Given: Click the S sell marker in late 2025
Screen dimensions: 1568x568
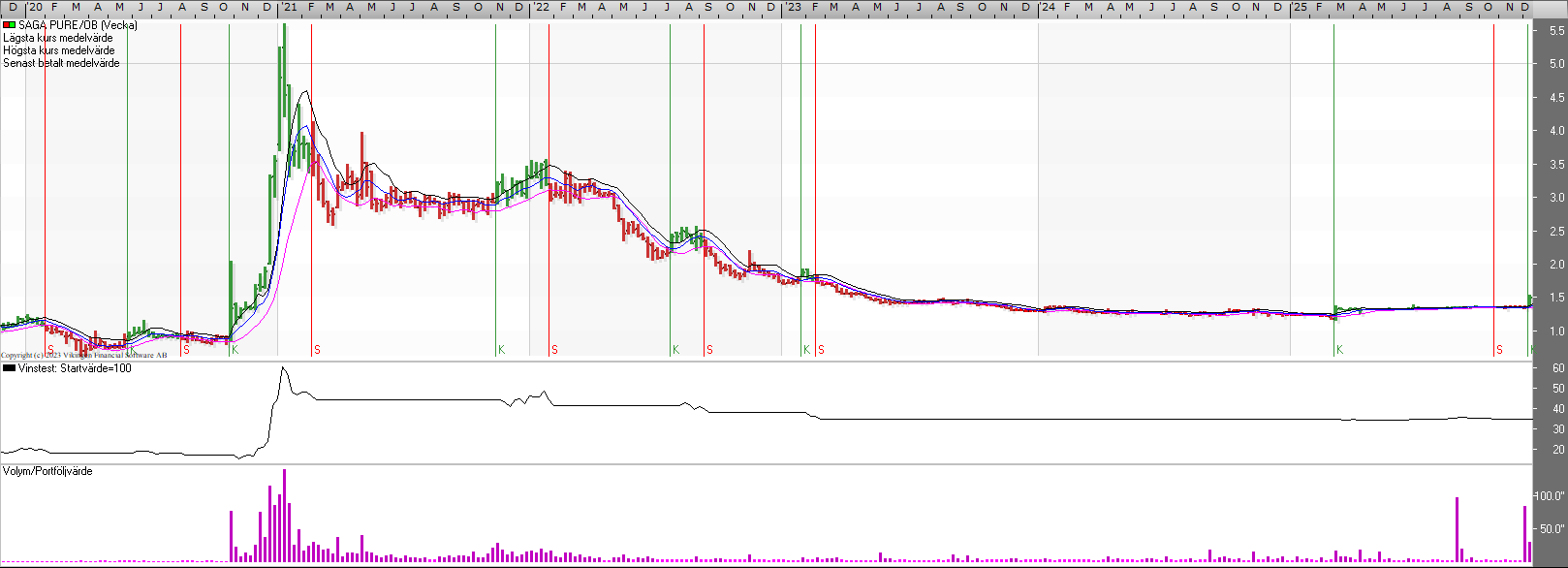Looking at the screenshot, I should (1499, 350).
